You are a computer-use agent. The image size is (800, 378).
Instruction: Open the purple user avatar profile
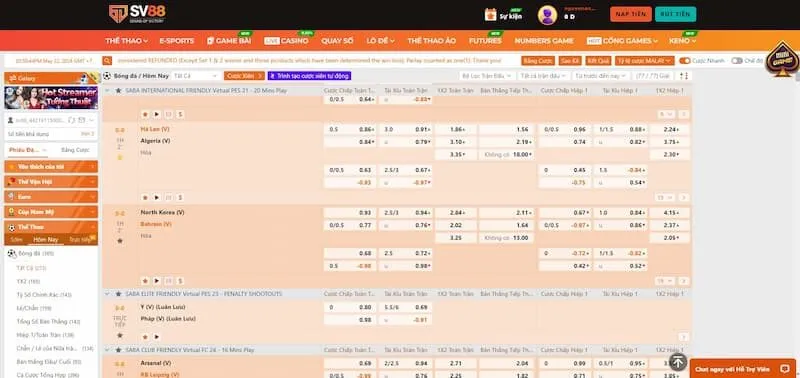point(547,15)
